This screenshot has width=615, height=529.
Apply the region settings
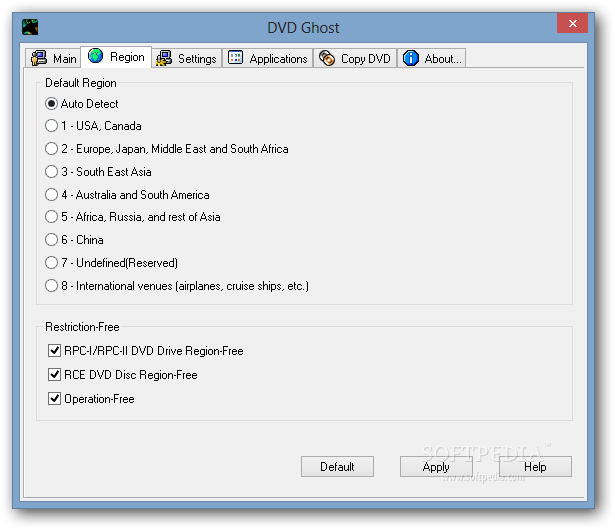[436, 467]
